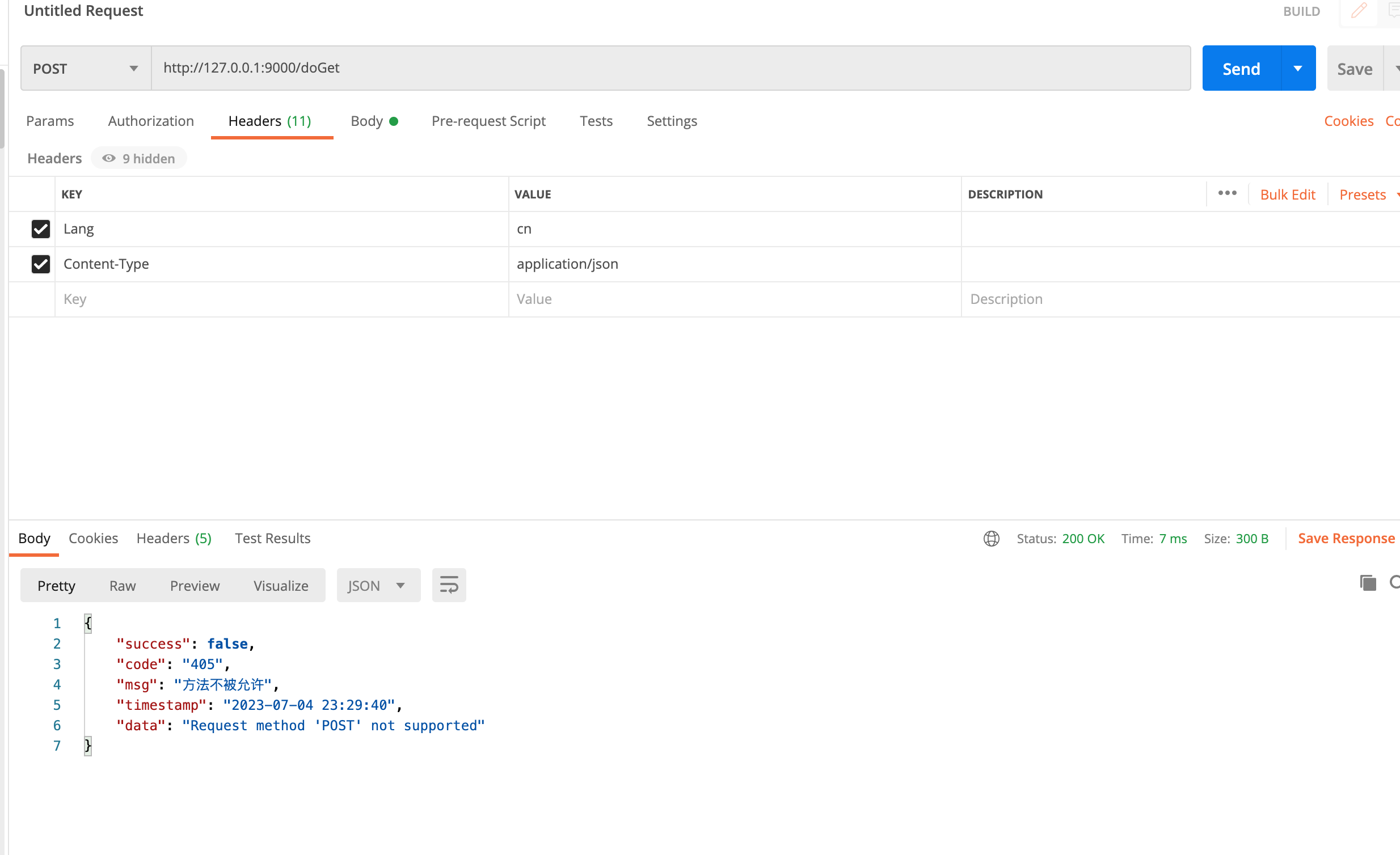This screenshot has width=1400, height=855.
Task: Open the JSON format dropdown
Action: point(378,585)
